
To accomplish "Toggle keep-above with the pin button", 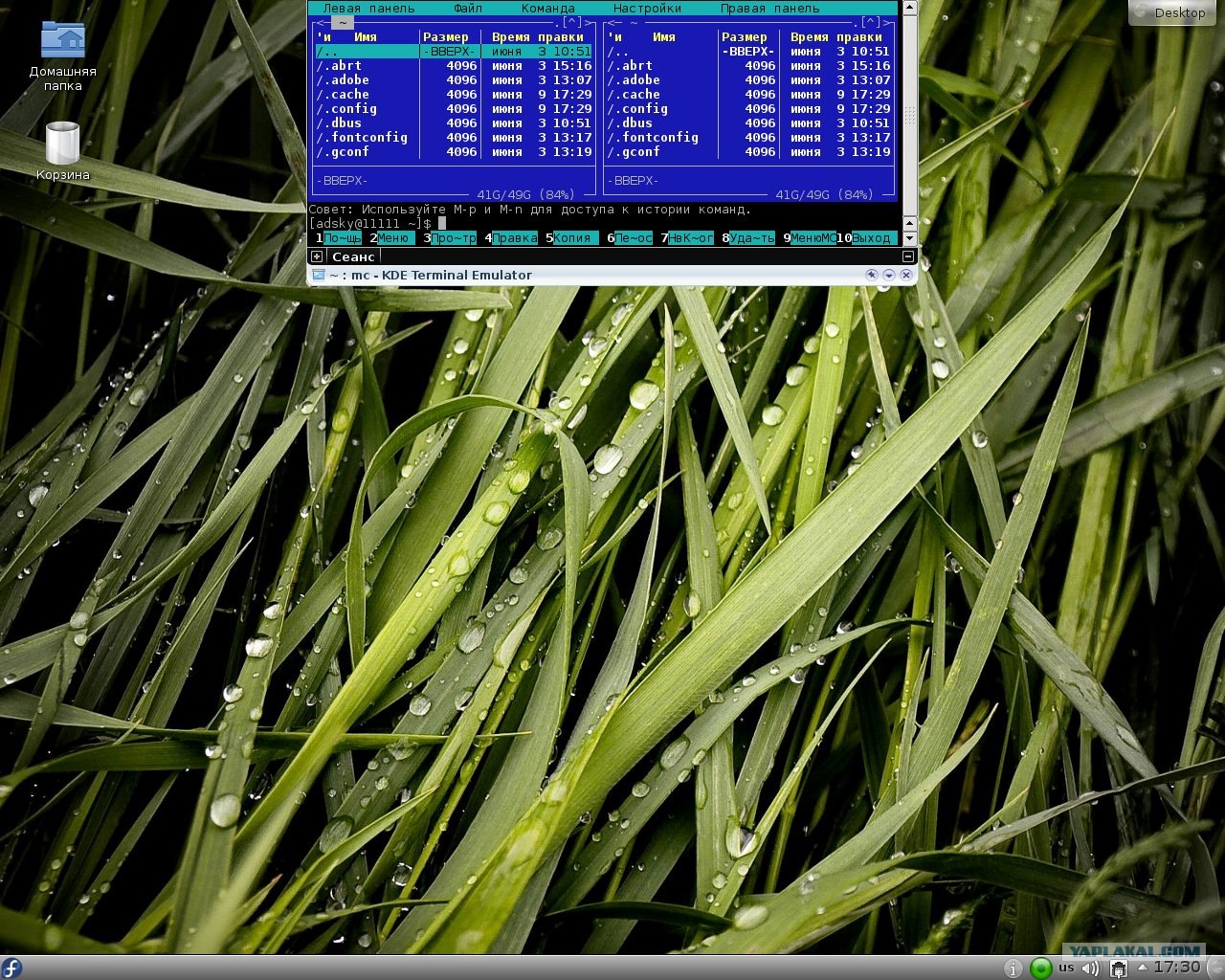I will click(871, 275).
